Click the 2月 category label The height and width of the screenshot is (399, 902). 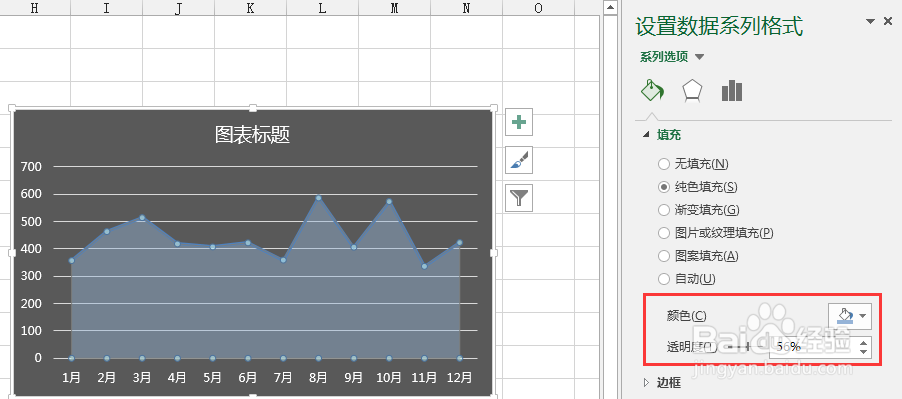(106, 377)
